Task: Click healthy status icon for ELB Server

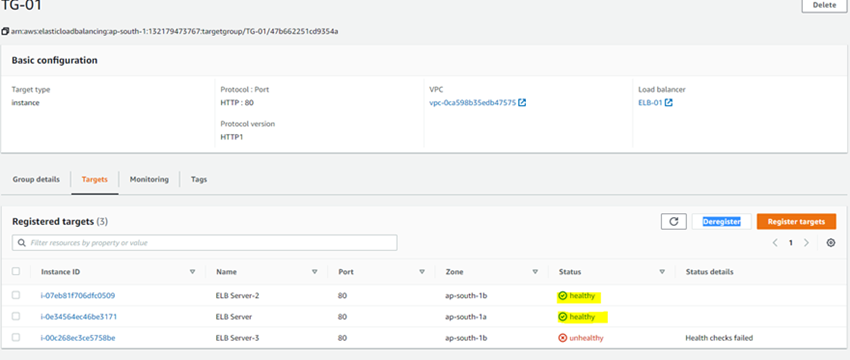Action: [x=563, y=317]
